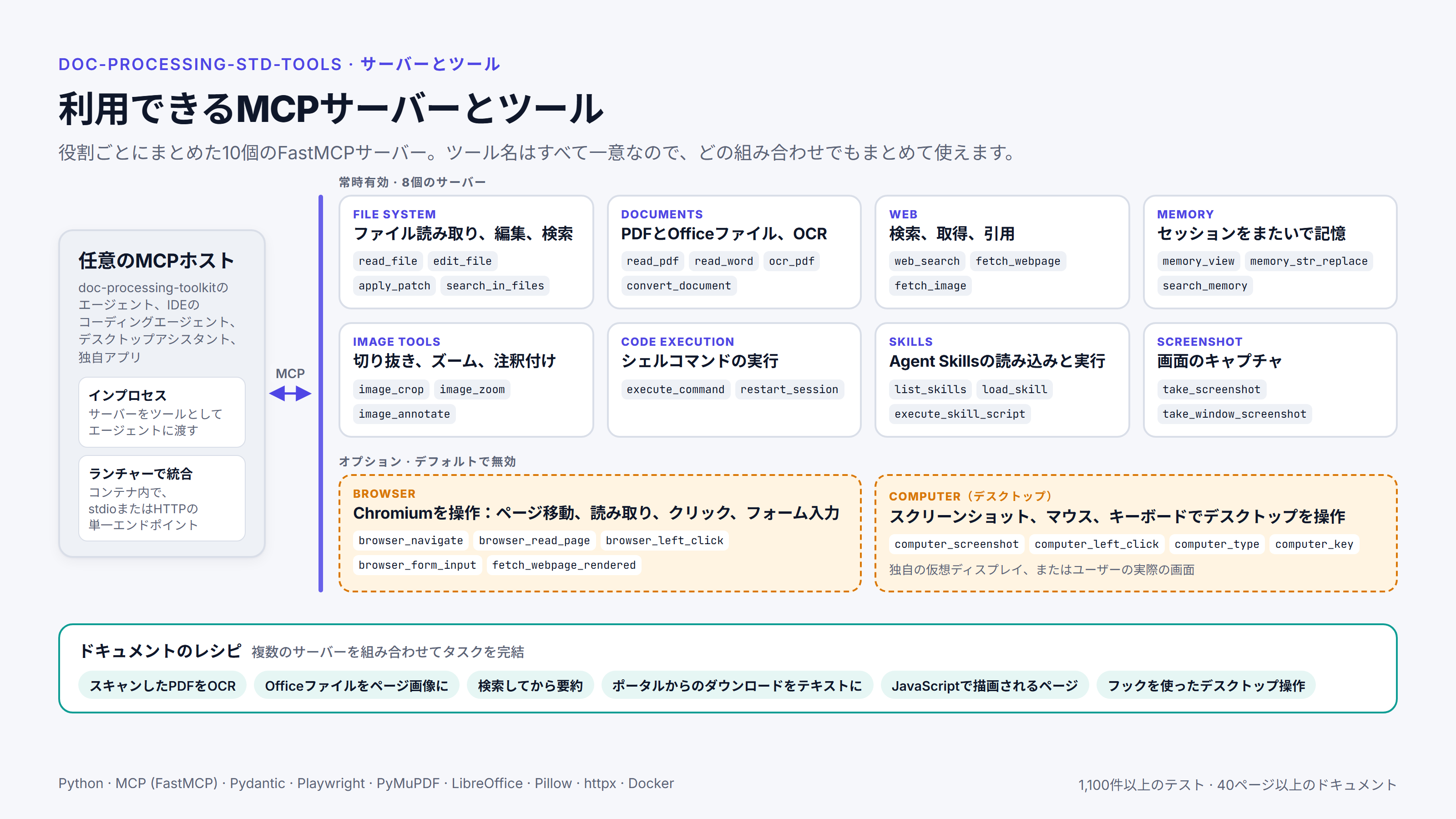Click the read_file tool chip
This screenshot has height=819, width=1456.
pyautogui.click(x=388, y=261)
